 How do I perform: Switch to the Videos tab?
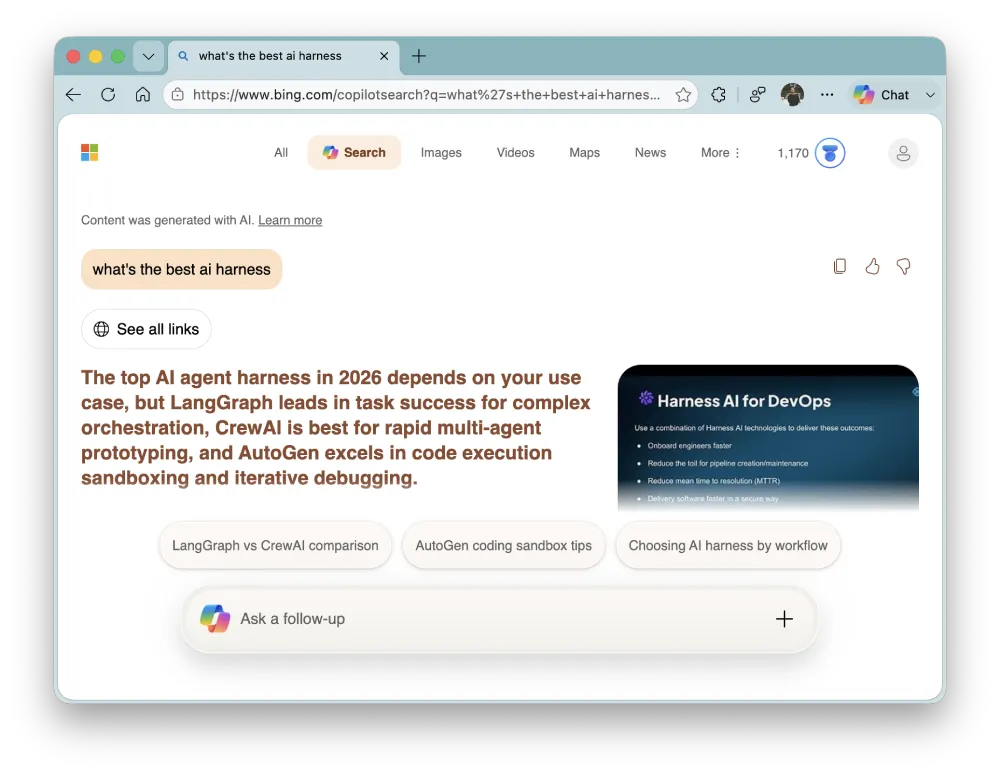[515, 153]
